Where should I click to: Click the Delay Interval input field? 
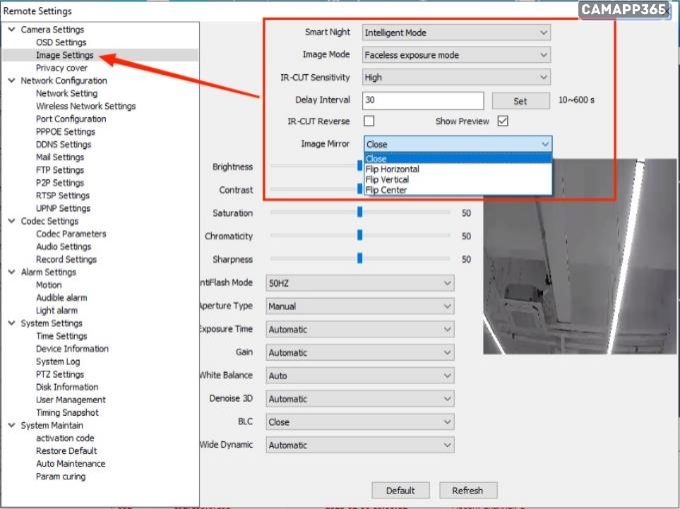[x=423, y=101]
